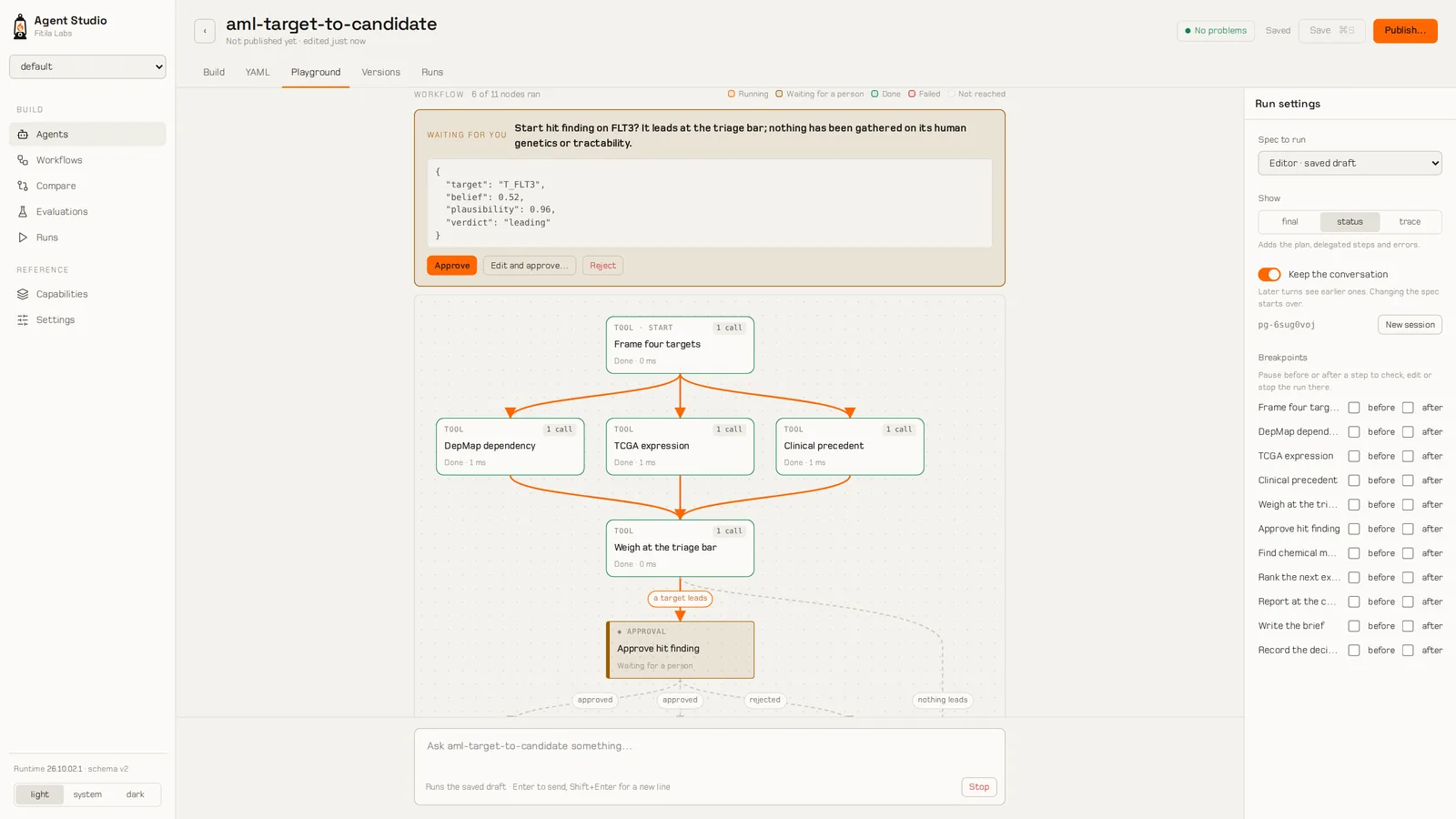Click the Capabilities layers icon
Screen dimensions: 1456x819
click(23, 295)
